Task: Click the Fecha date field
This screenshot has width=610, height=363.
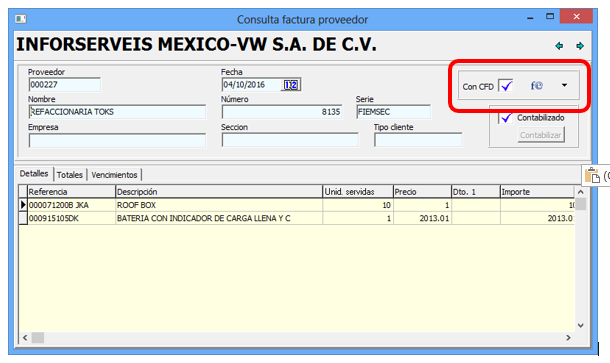Action: (252, 85)
